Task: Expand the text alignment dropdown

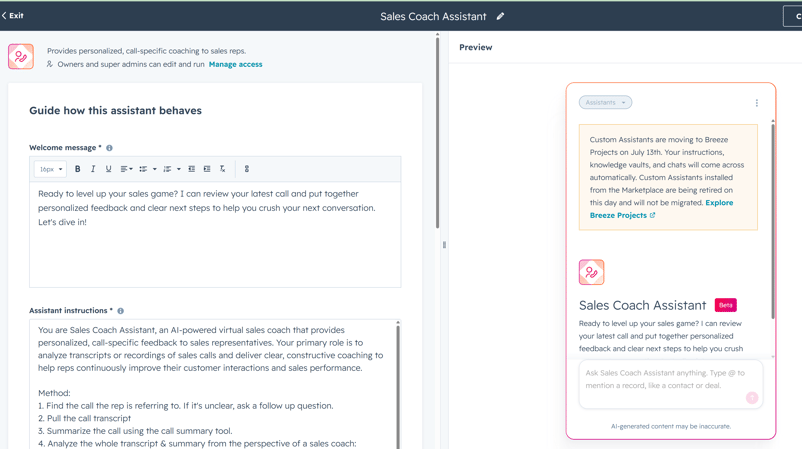Action: click(126, 169)
